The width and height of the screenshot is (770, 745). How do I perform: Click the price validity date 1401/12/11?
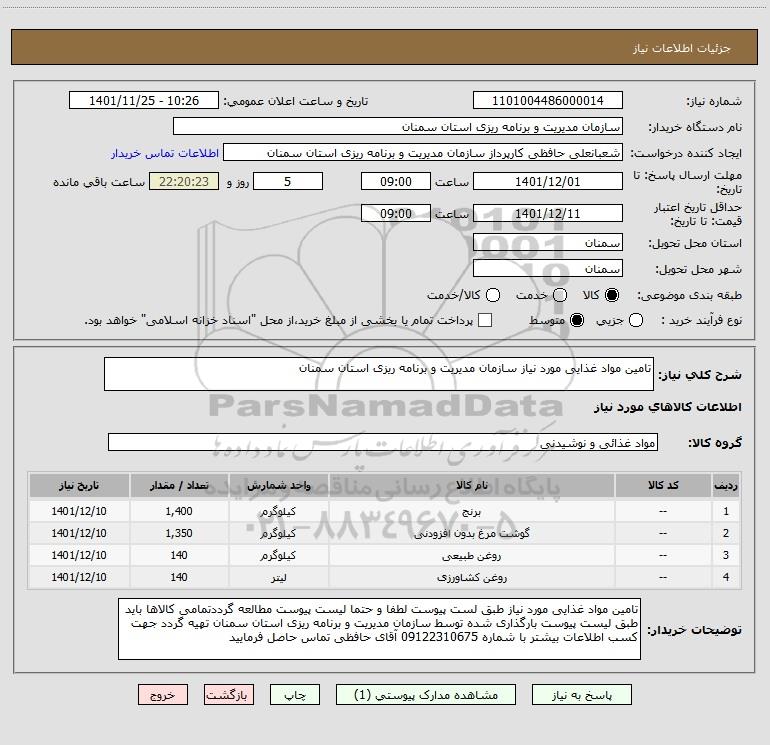point(548,213)
